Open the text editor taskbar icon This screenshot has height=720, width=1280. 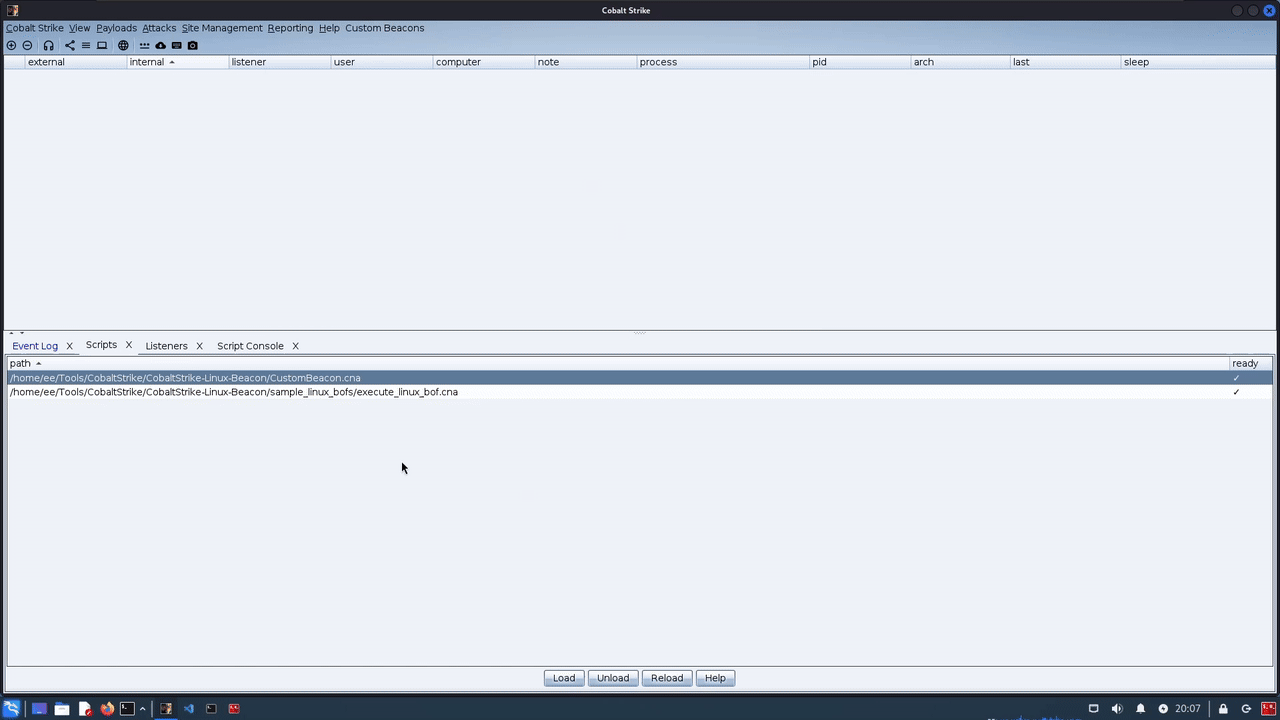[x=84, y=709]
